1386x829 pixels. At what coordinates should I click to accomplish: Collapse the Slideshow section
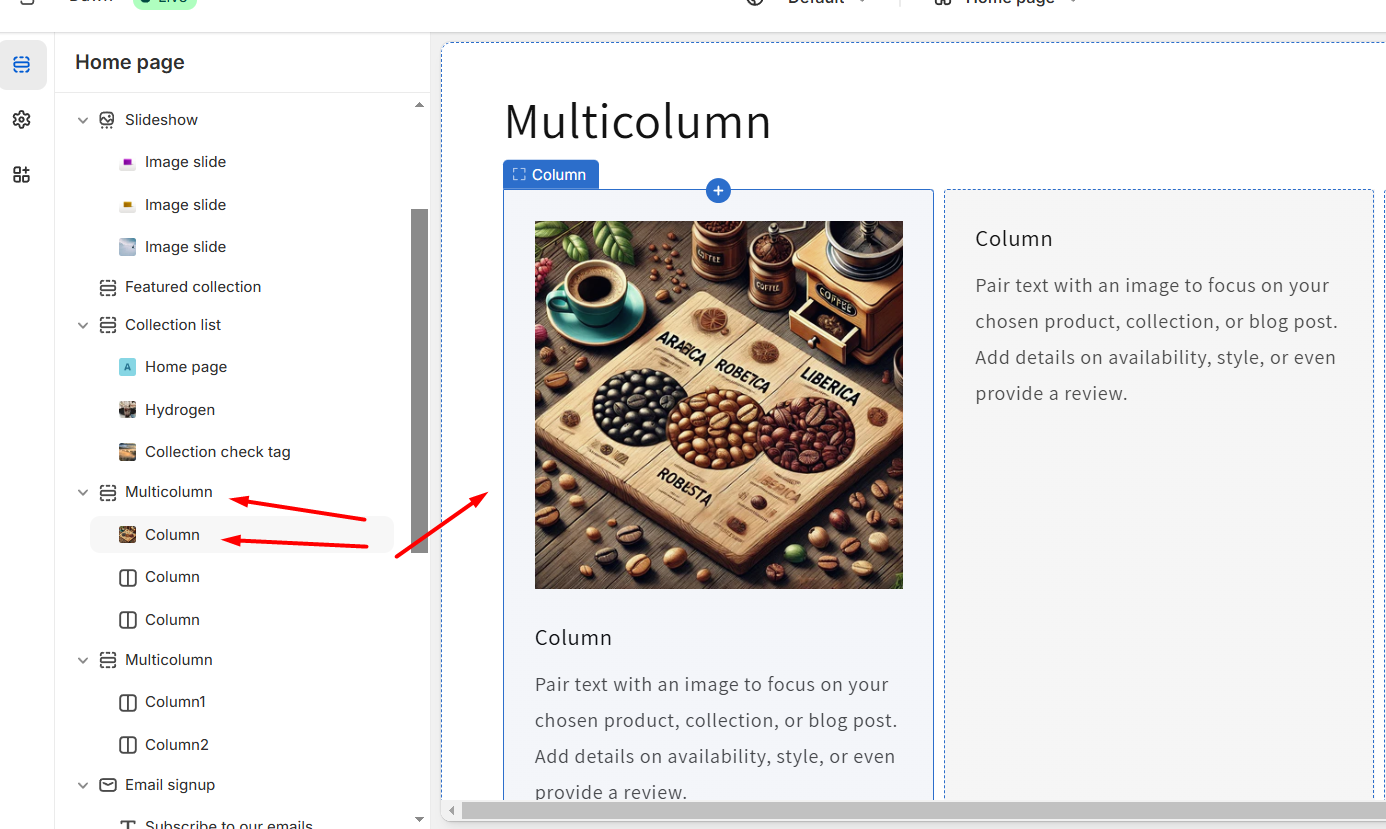click(x=83, y=120)
